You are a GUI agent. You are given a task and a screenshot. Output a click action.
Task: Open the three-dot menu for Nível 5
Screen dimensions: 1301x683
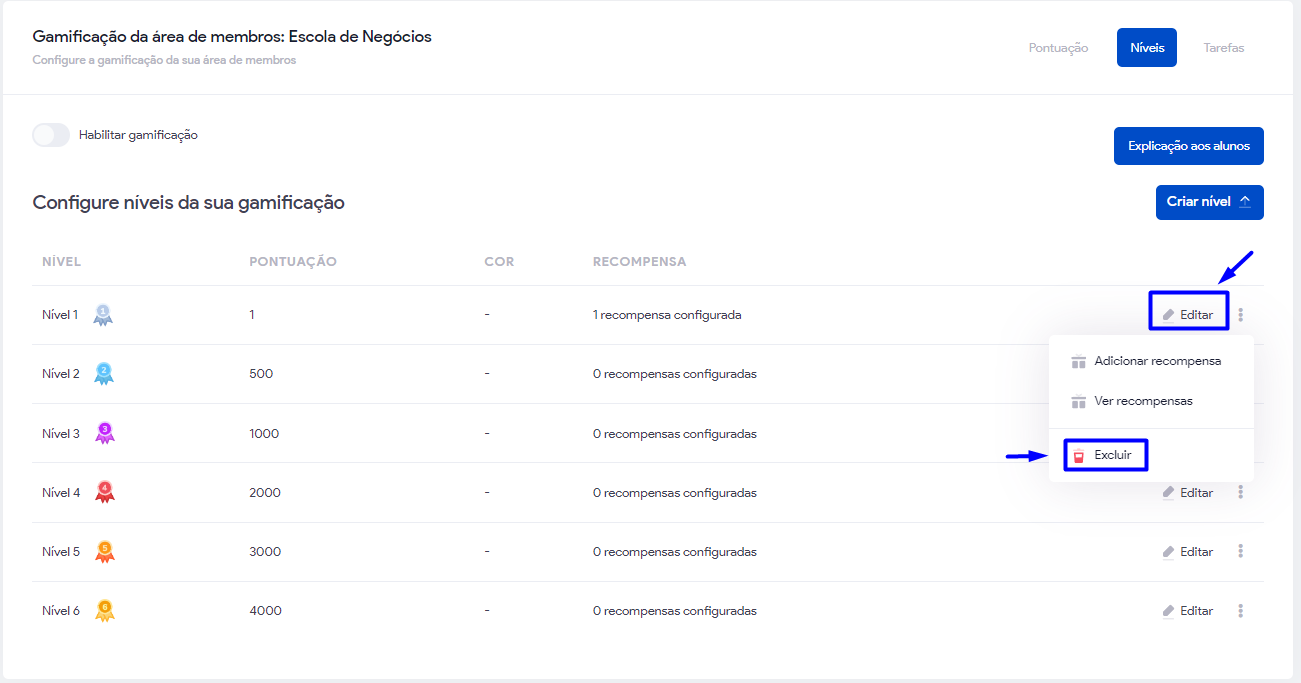coord(1241,551)
